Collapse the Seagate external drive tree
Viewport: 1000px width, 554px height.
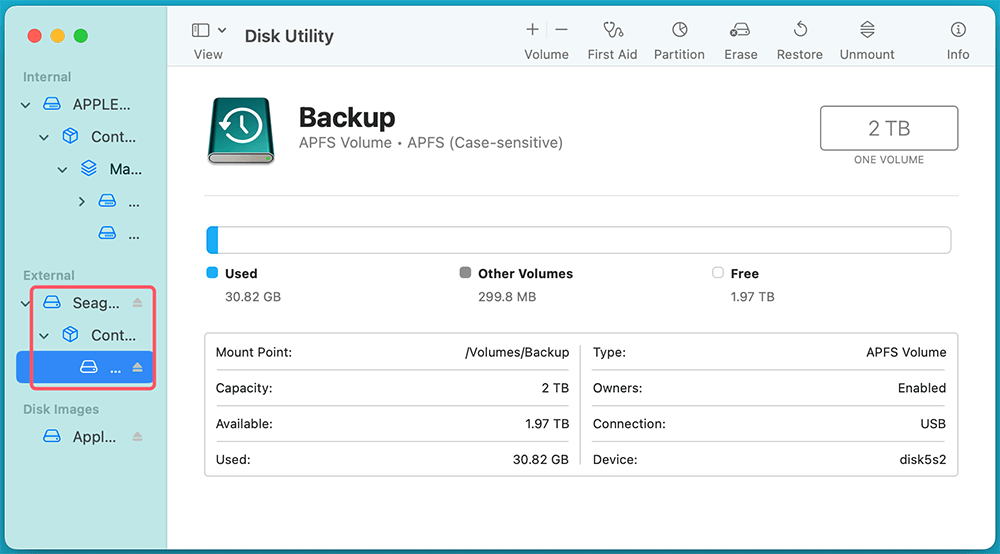[26, 303]
